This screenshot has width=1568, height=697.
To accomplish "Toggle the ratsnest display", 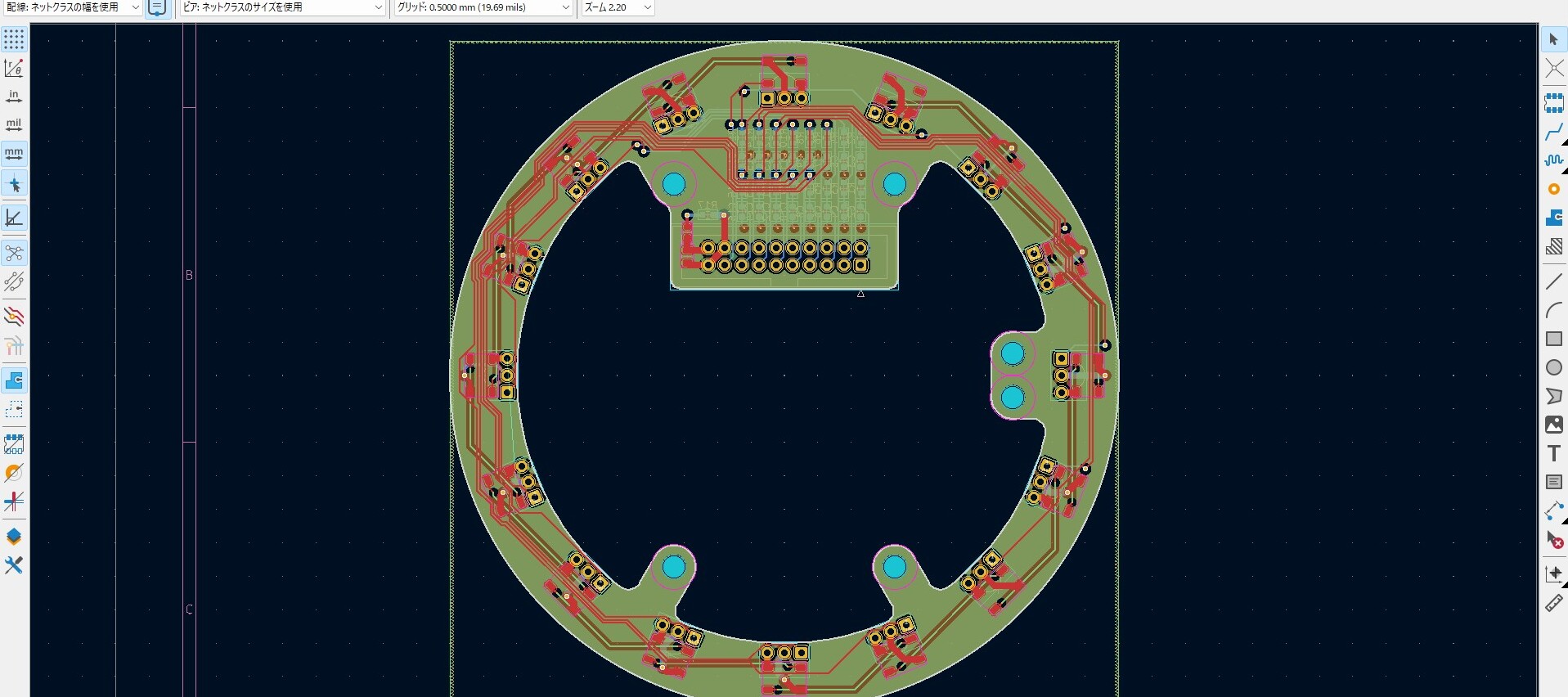I will tap(14, 253).
